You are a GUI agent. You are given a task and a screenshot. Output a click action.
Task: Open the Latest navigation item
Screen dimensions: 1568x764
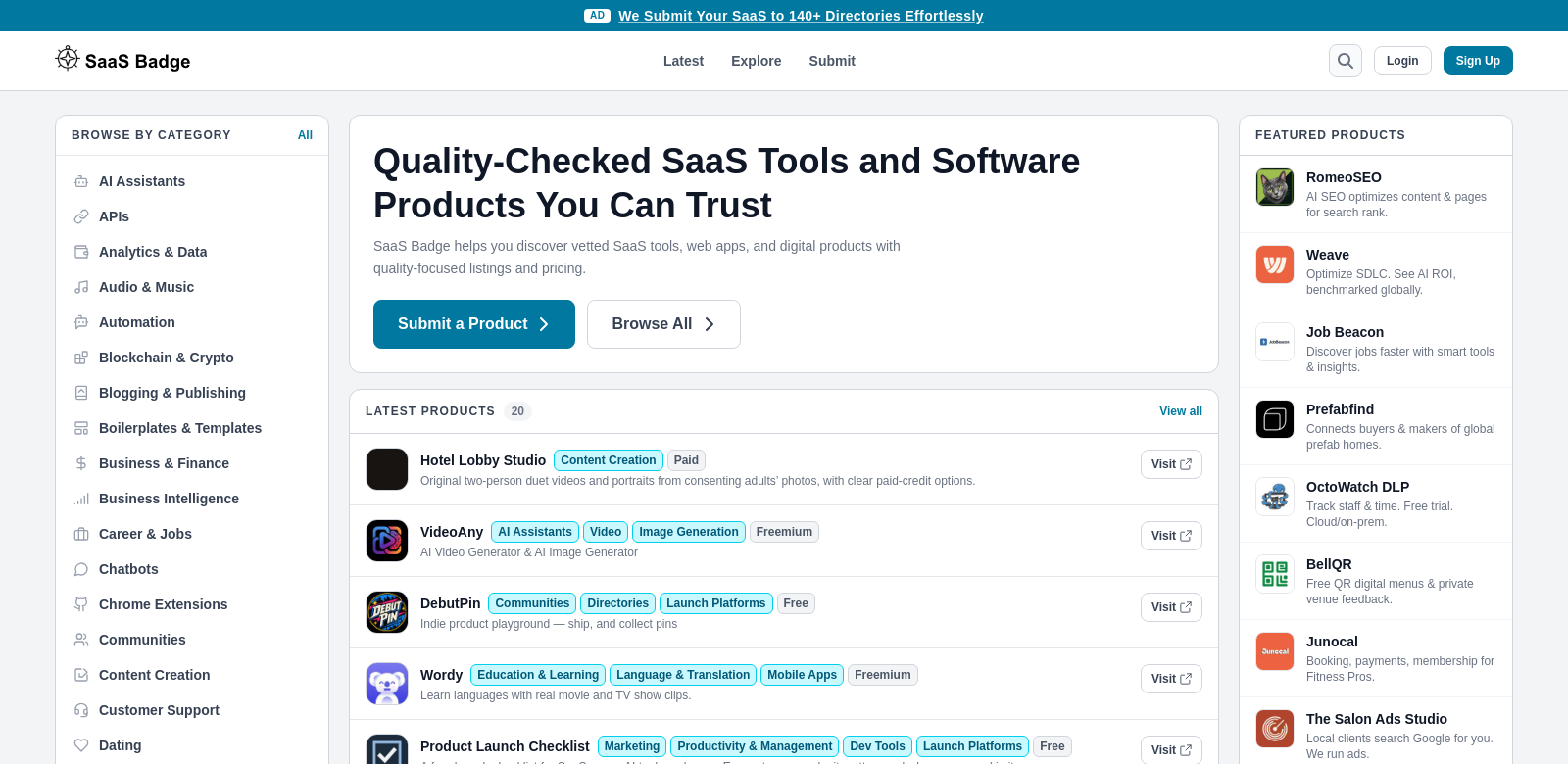[683, 61]
